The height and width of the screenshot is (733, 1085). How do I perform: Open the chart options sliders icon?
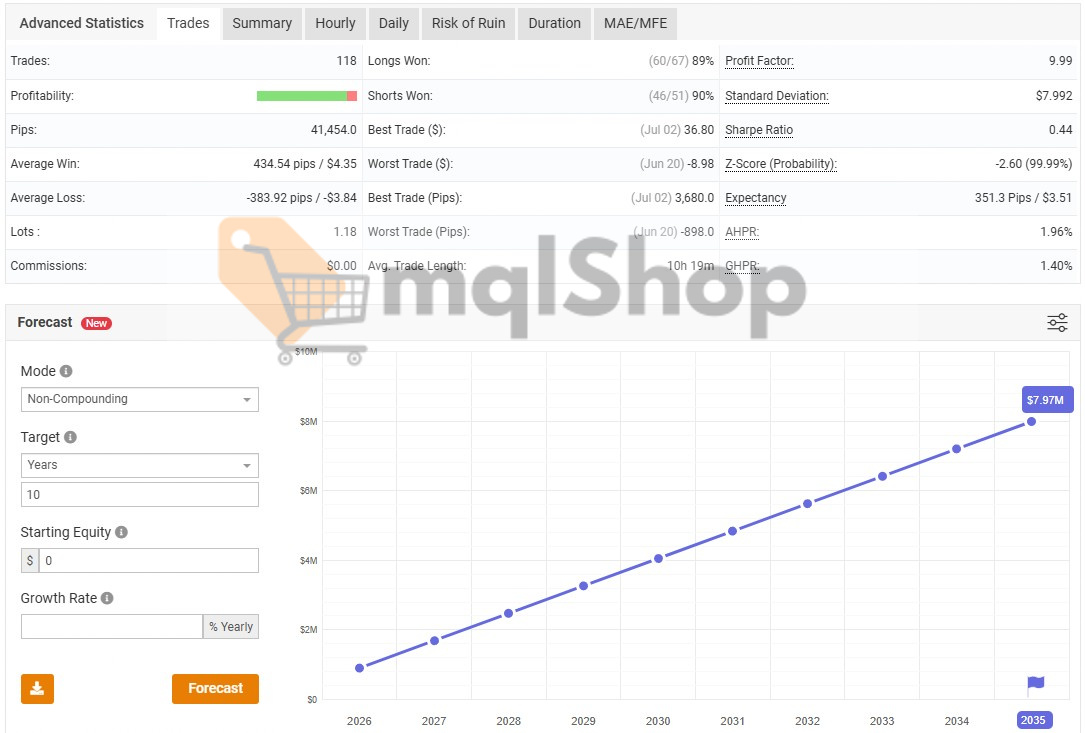pyautogui.click(x=1057, y=322)
